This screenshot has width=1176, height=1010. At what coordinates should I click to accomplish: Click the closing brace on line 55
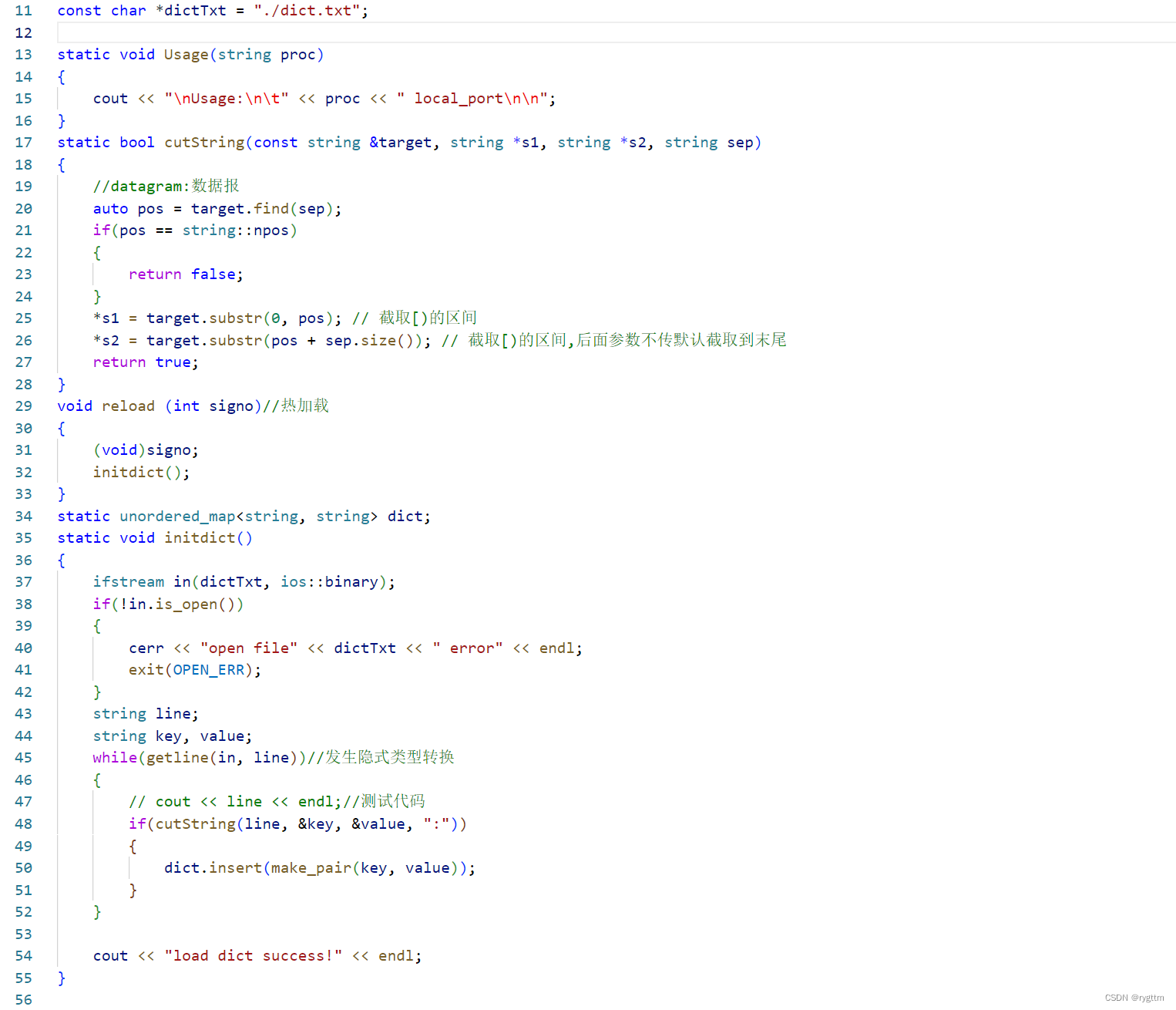(62, 978)
